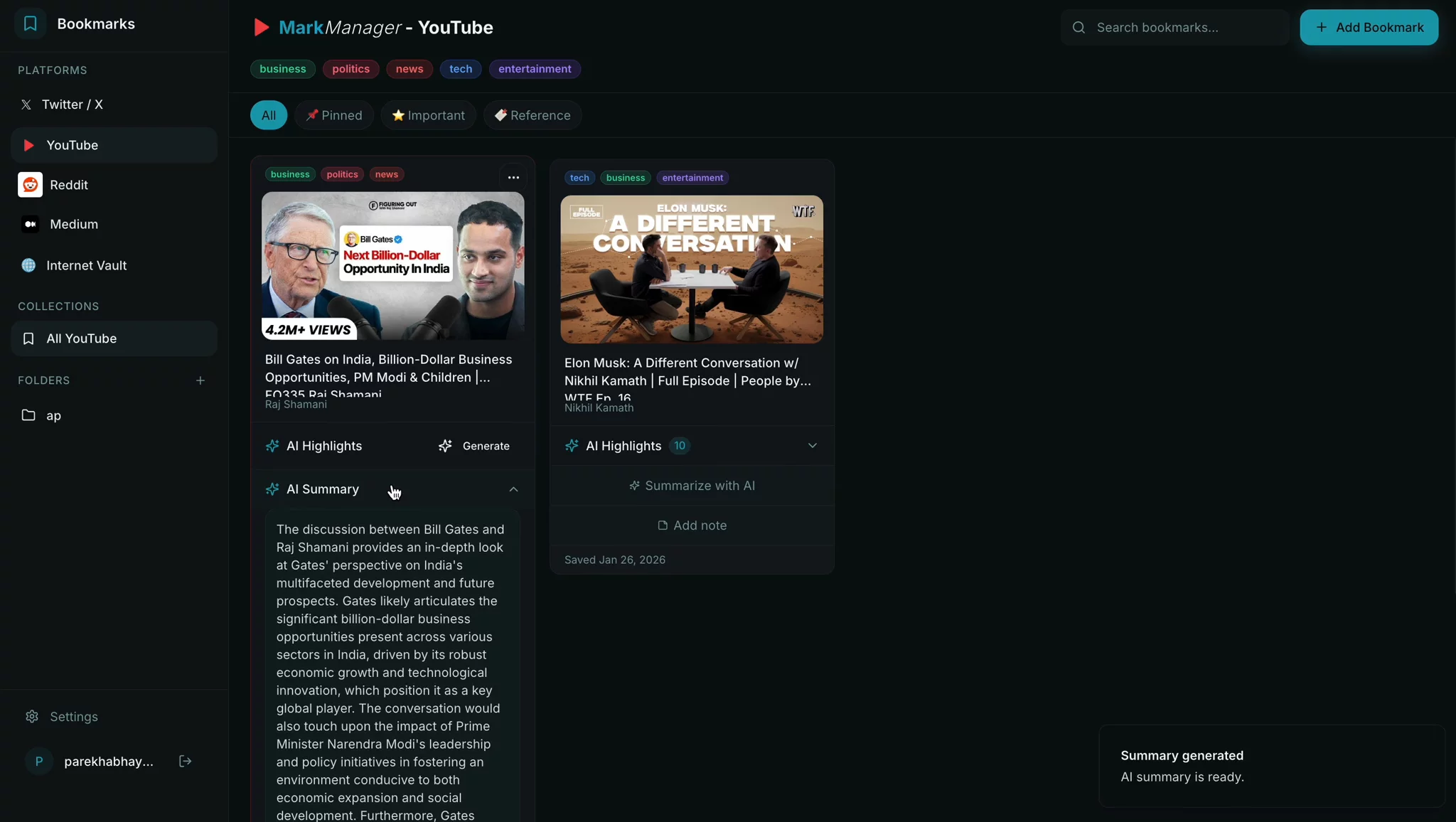Click business tag on Bill Gates card
1456x822 pixels.
290,174
